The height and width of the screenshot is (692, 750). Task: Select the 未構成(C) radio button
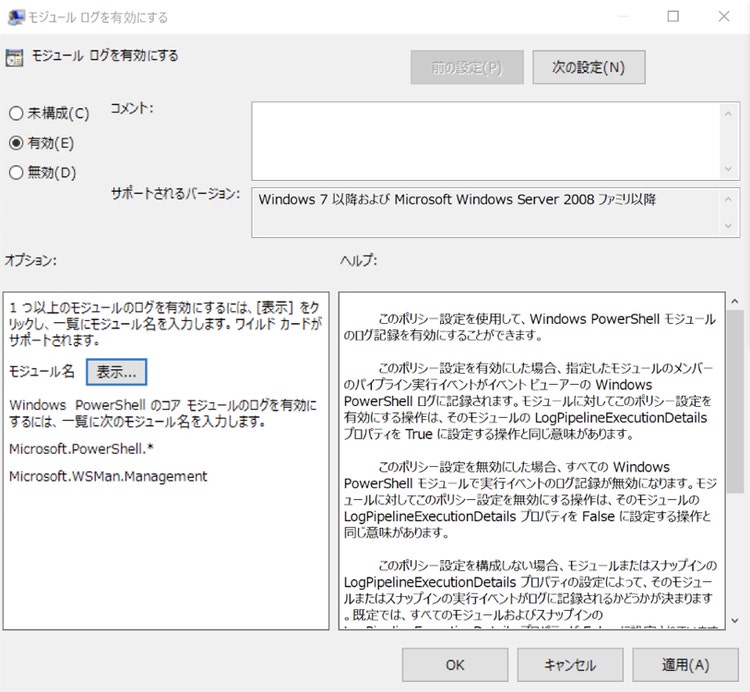click(16, 113)
